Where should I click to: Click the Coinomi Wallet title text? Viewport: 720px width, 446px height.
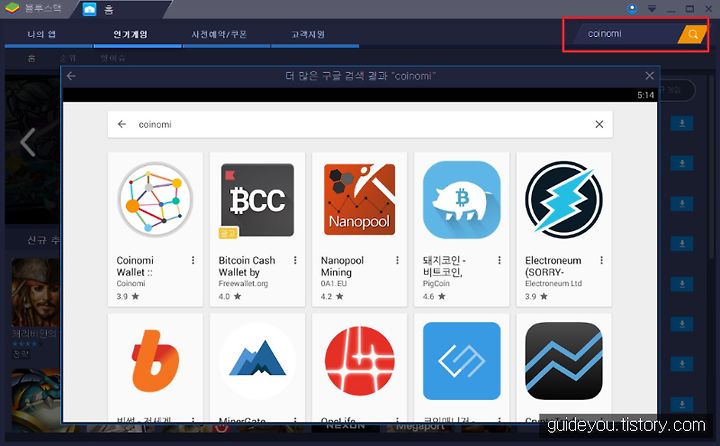[x=135, y=266]
